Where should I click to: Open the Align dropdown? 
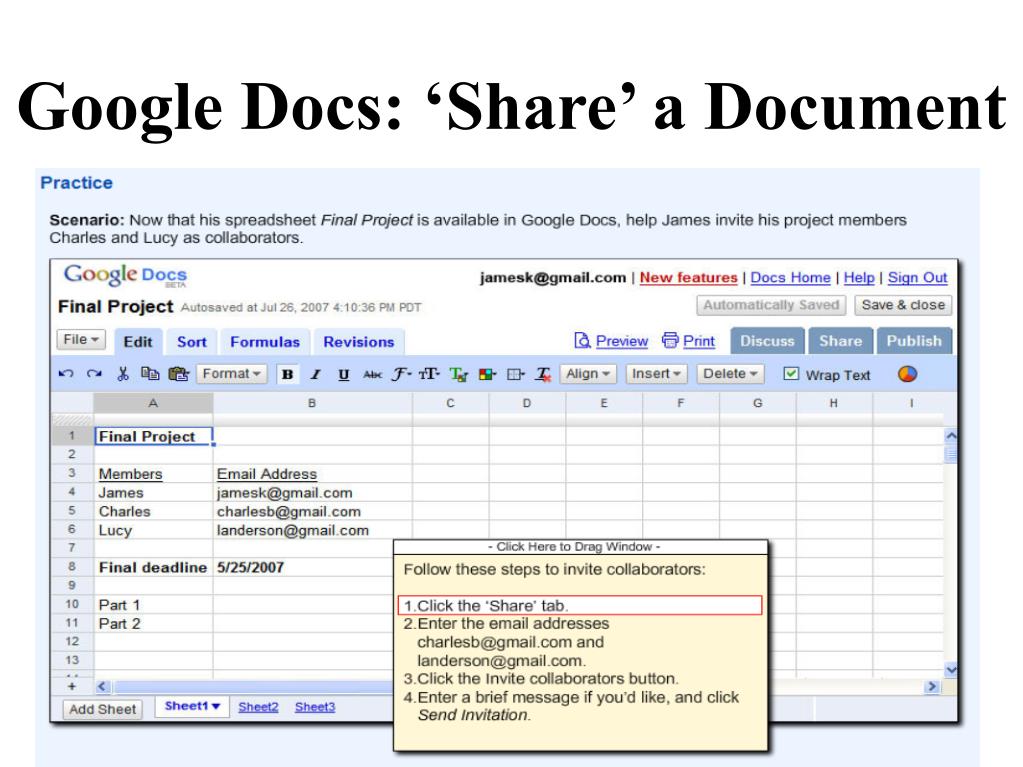pyautogui.click(x=588, y=374)
